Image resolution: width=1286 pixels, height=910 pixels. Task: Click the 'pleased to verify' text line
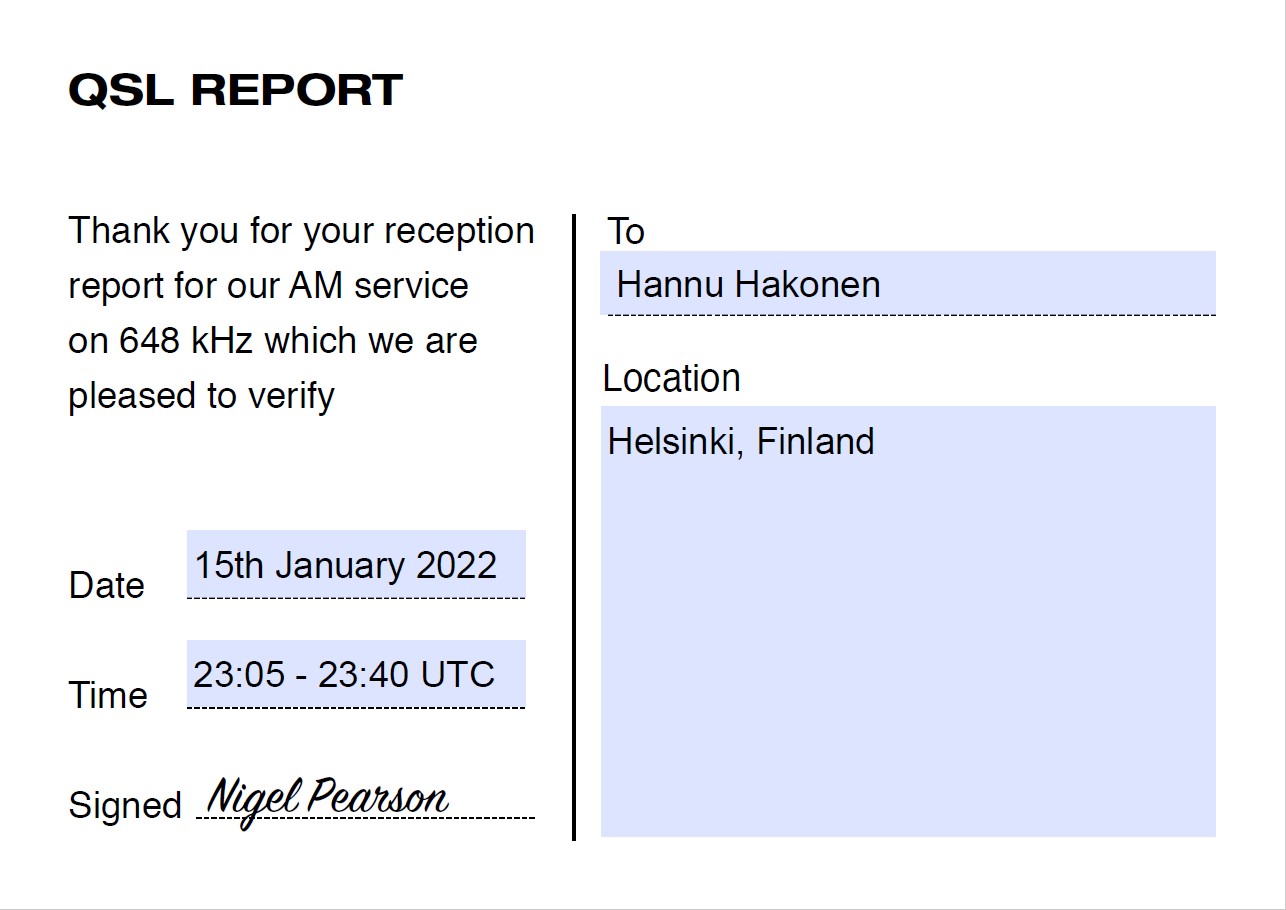(201, 396)
